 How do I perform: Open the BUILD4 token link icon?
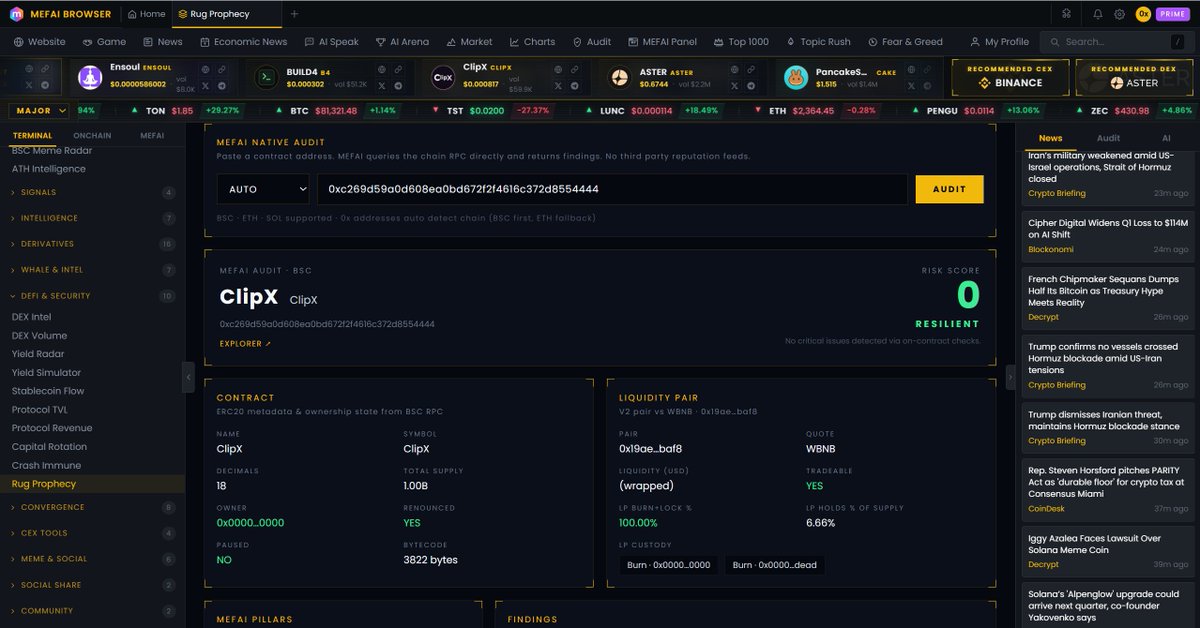(399, 70)
